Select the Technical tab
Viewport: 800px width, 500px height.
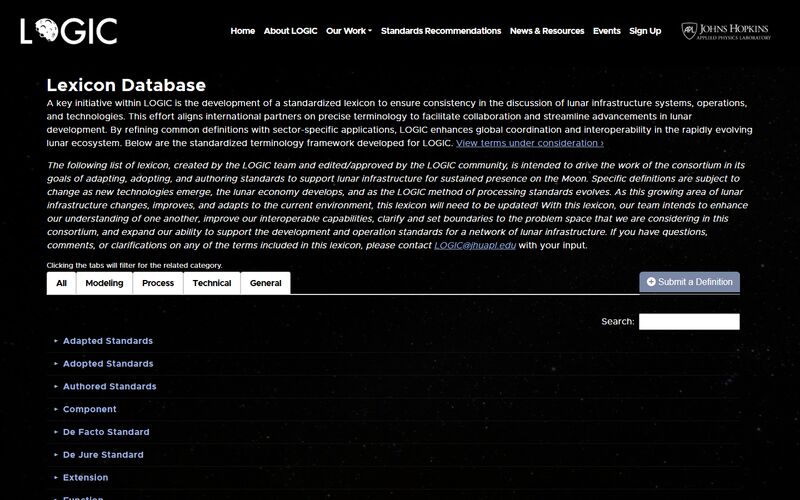click(x=212, y=283)
